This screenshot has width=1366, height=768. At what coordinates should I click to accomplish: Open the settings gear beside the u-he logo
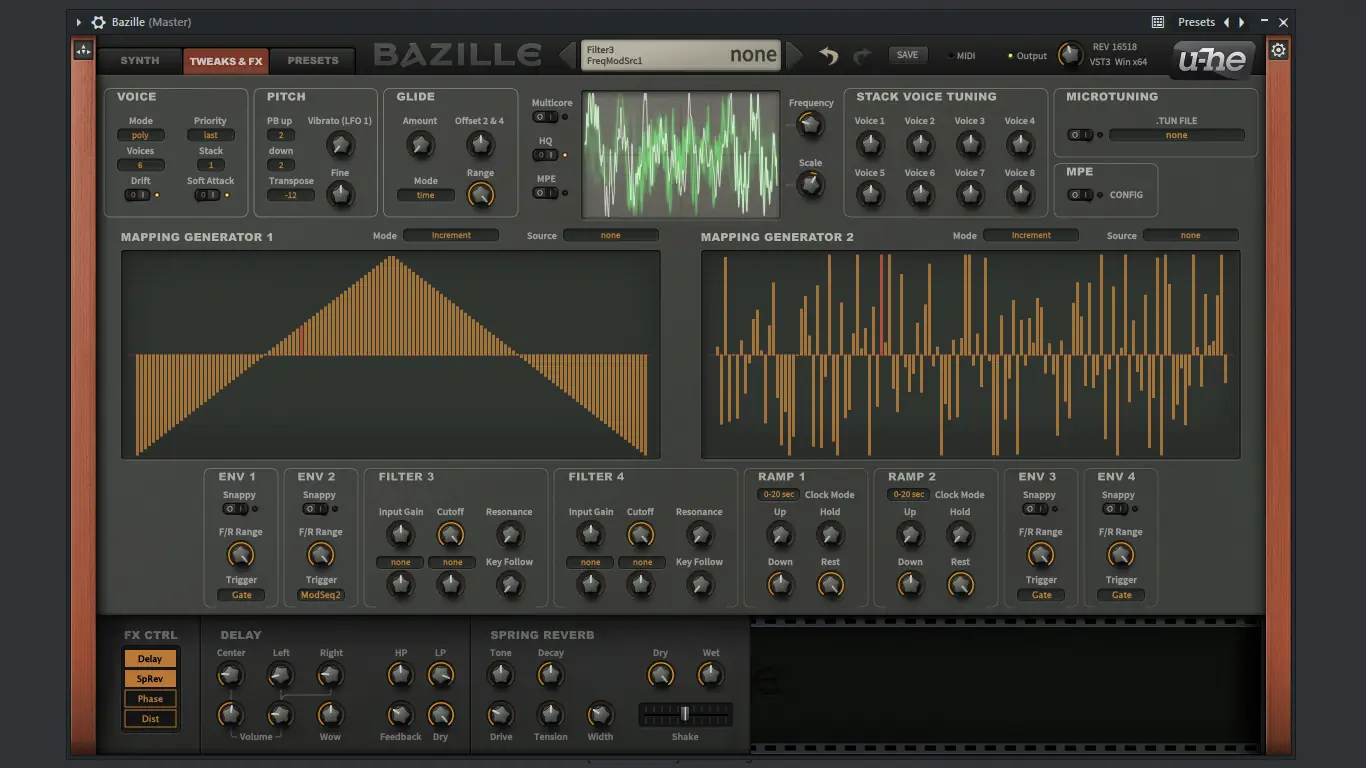point(1278,50)
